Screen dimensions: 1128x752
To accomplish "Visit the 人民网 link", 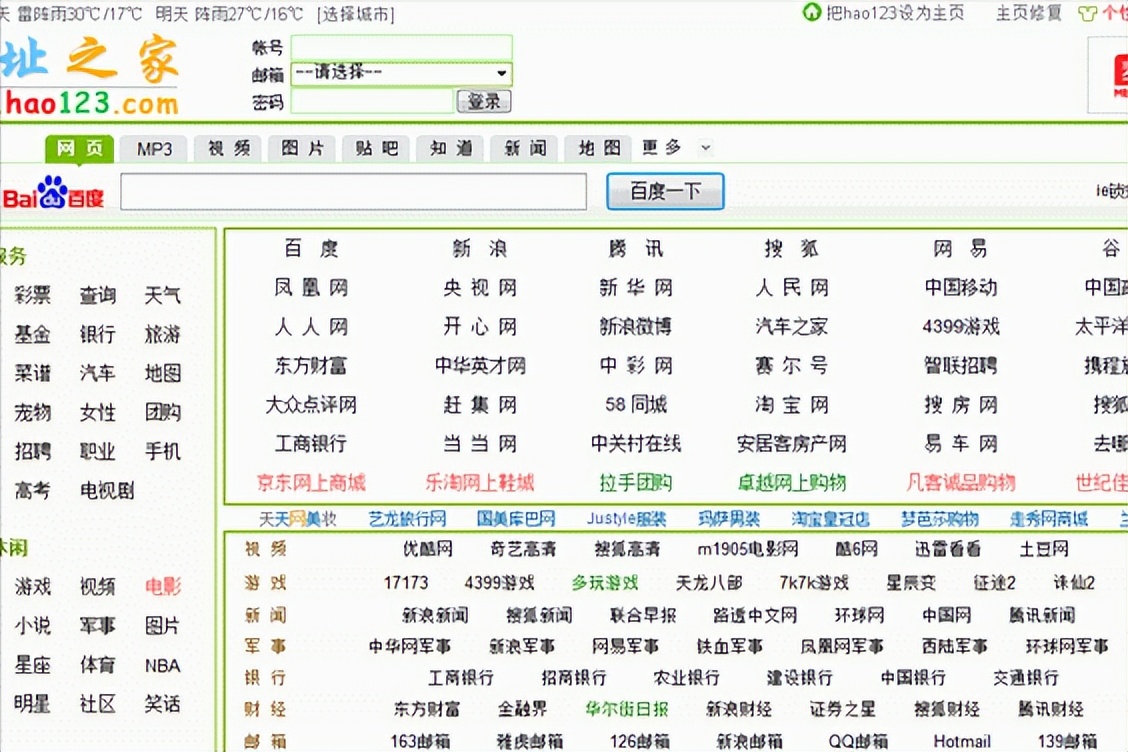I will [791, 288].
